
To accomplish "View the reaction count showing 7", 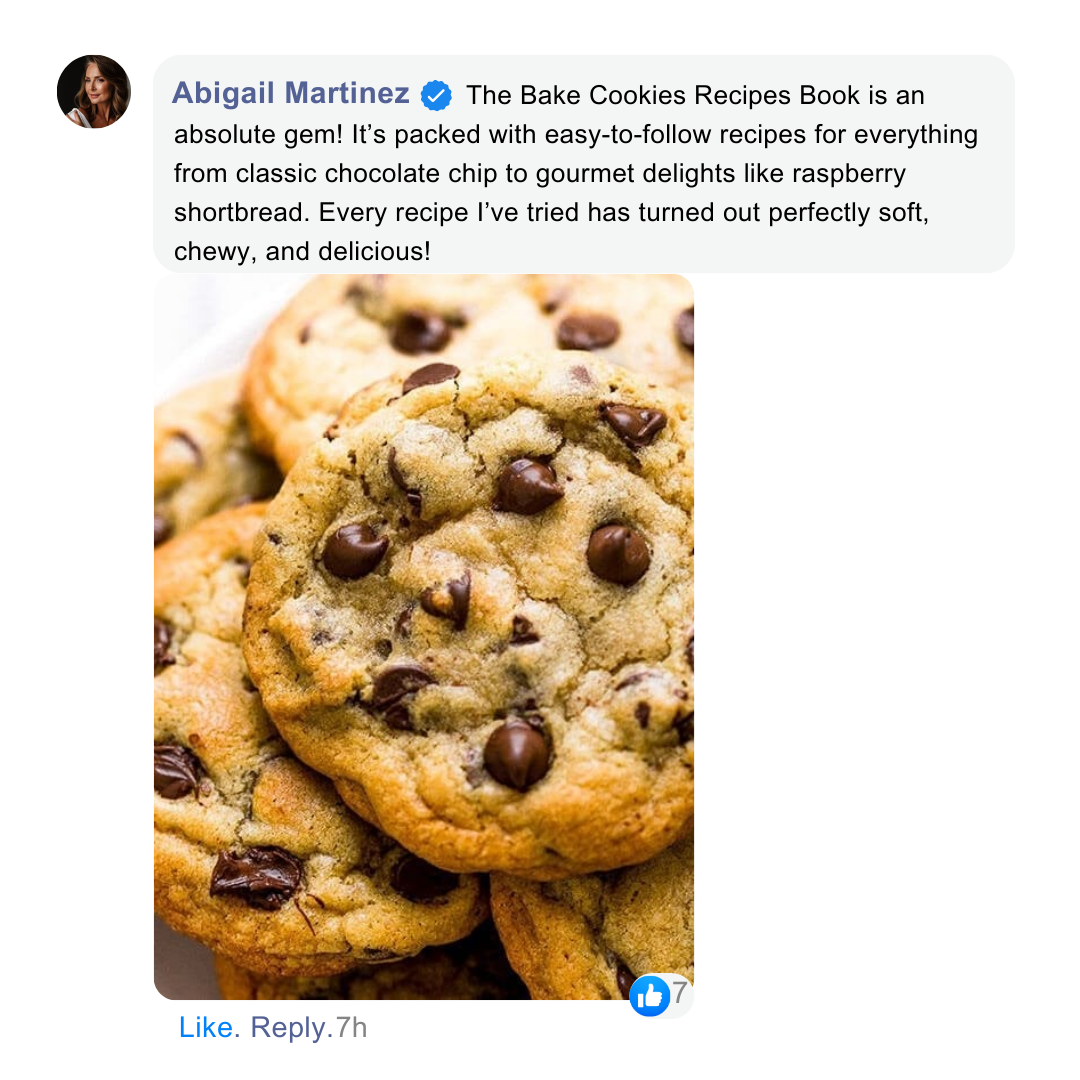I will point(680,993).
